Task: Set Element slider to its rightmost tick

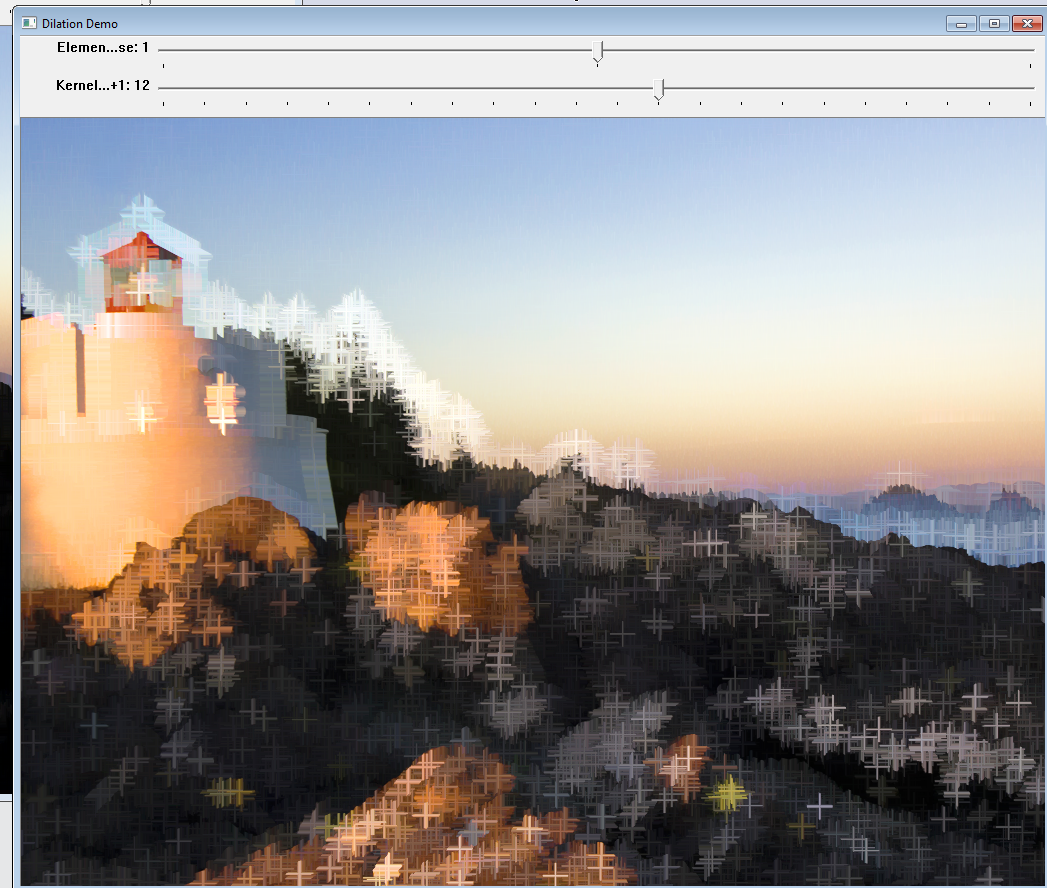Action: click(1029, 49)
